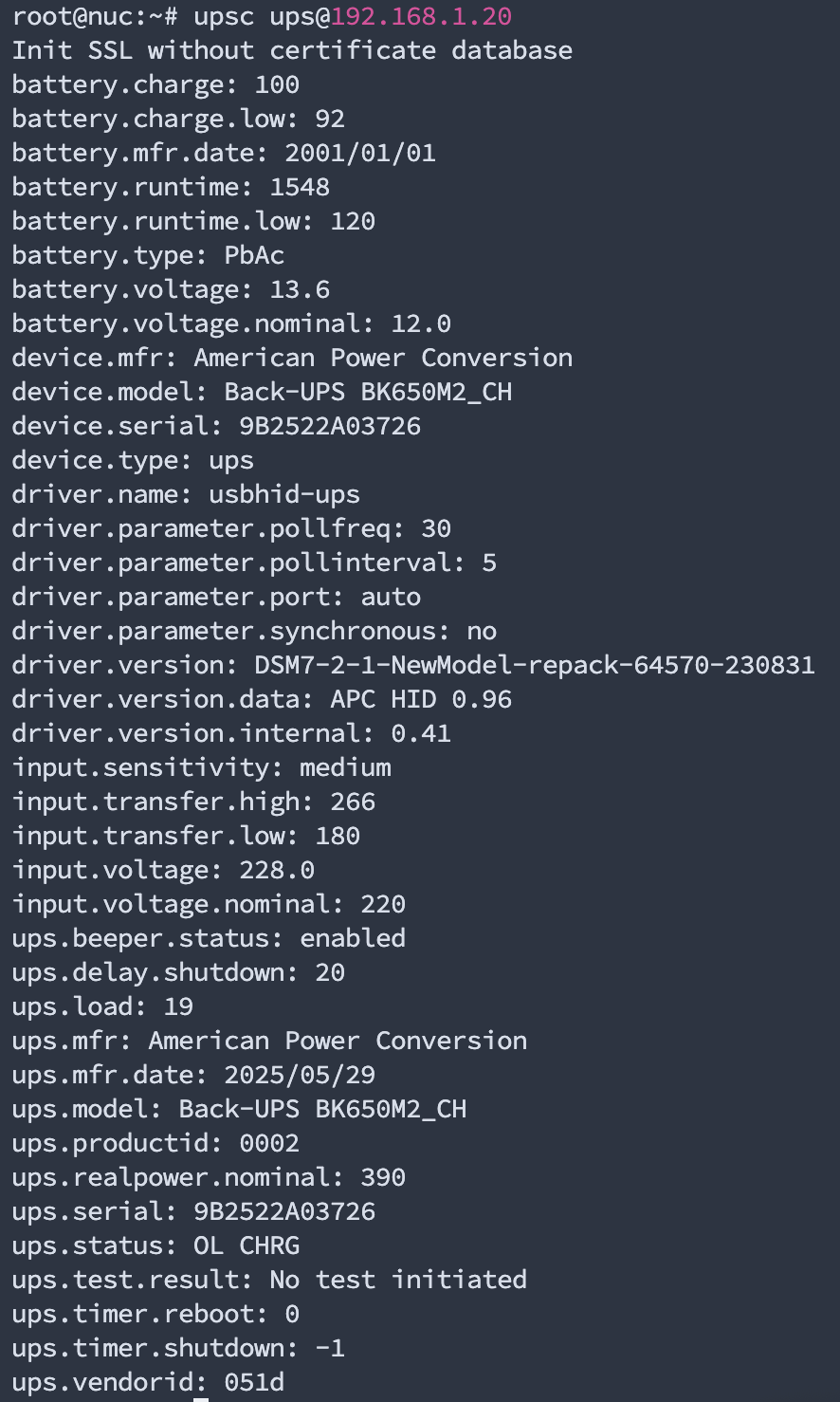Click the battery.charge value 100
Screen dimensions: 840x1402
tap(277, 84)
